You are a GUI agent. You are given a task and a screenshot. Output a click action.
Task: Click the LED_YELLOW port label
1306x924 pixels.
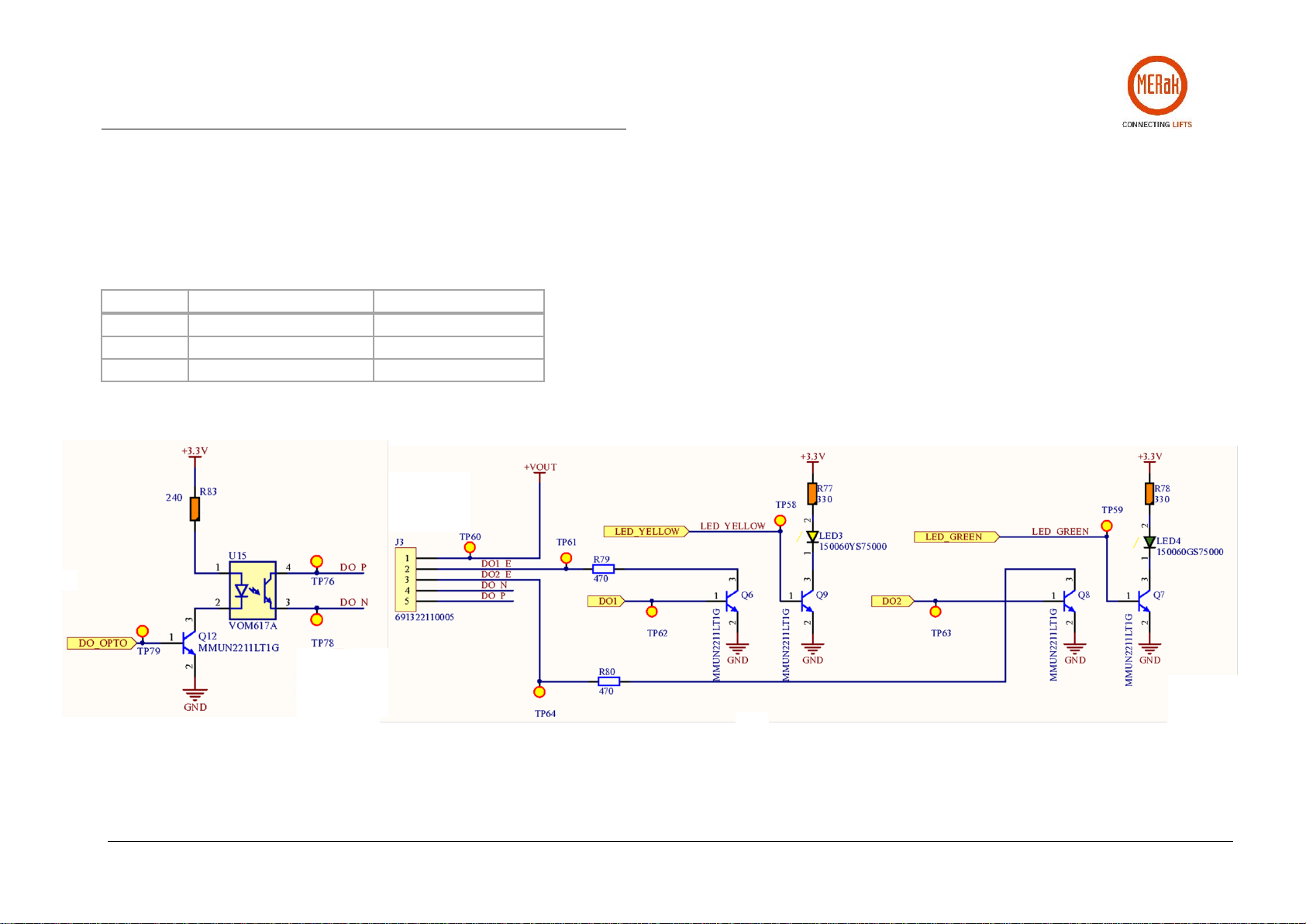pyautogui.click(x=646, y=532)
